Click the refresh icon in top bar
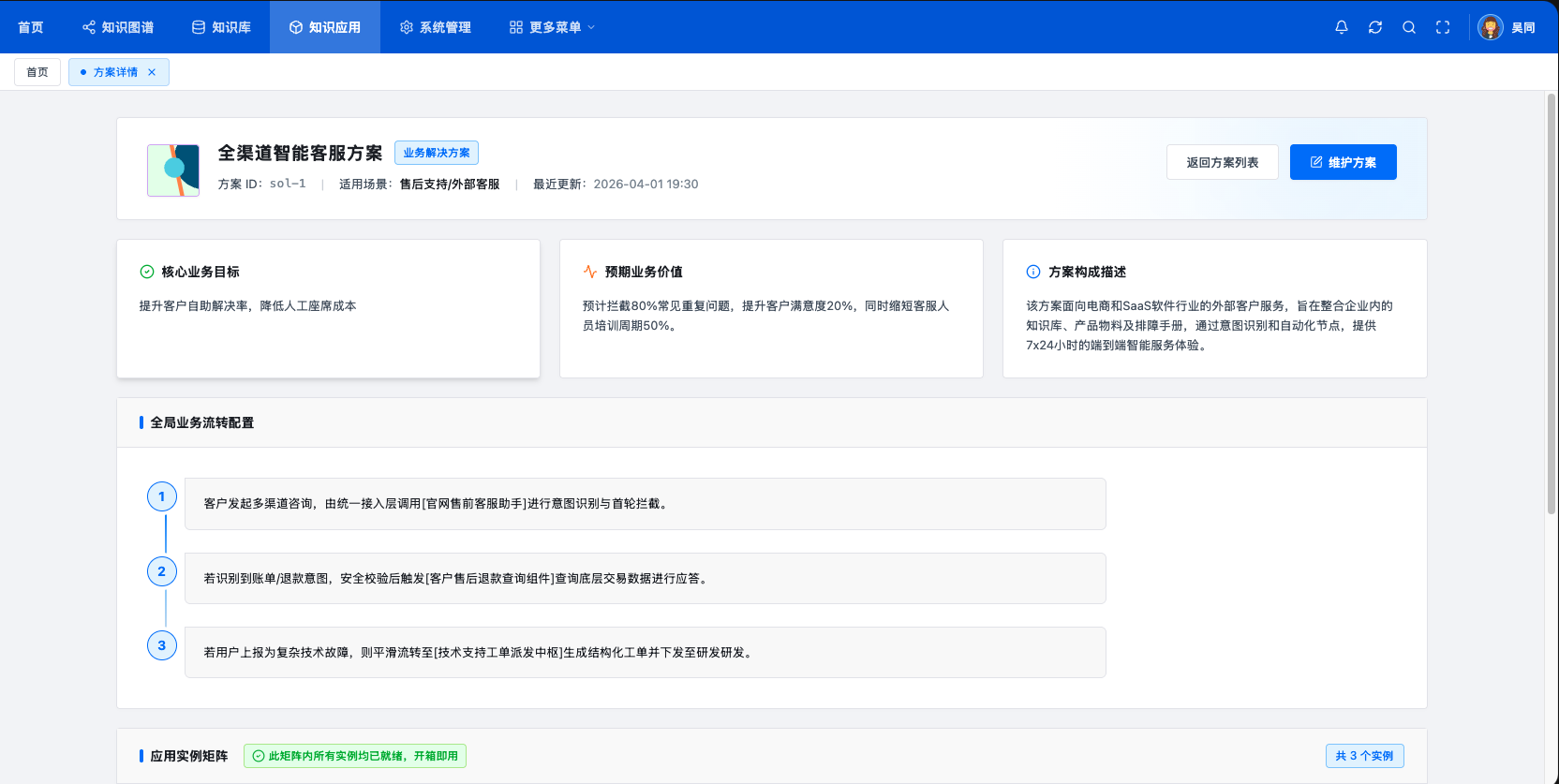The width and height of the screenshot is (1559, 784). 1375,27
